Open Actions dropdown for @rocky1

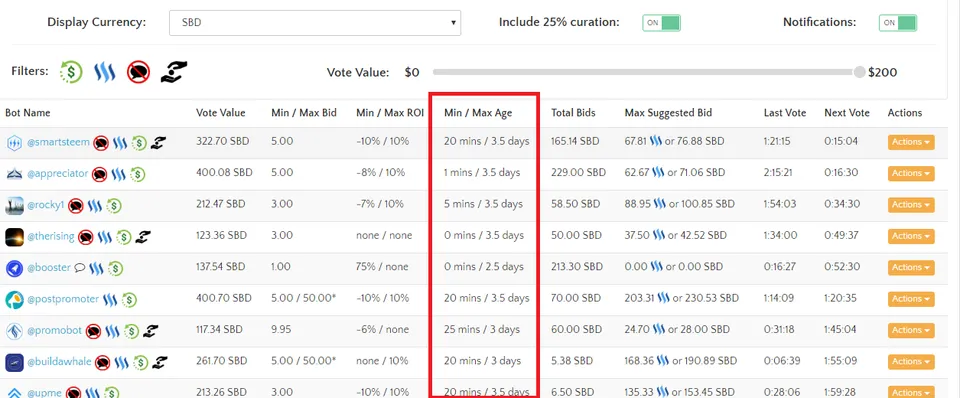pos(911,205)
